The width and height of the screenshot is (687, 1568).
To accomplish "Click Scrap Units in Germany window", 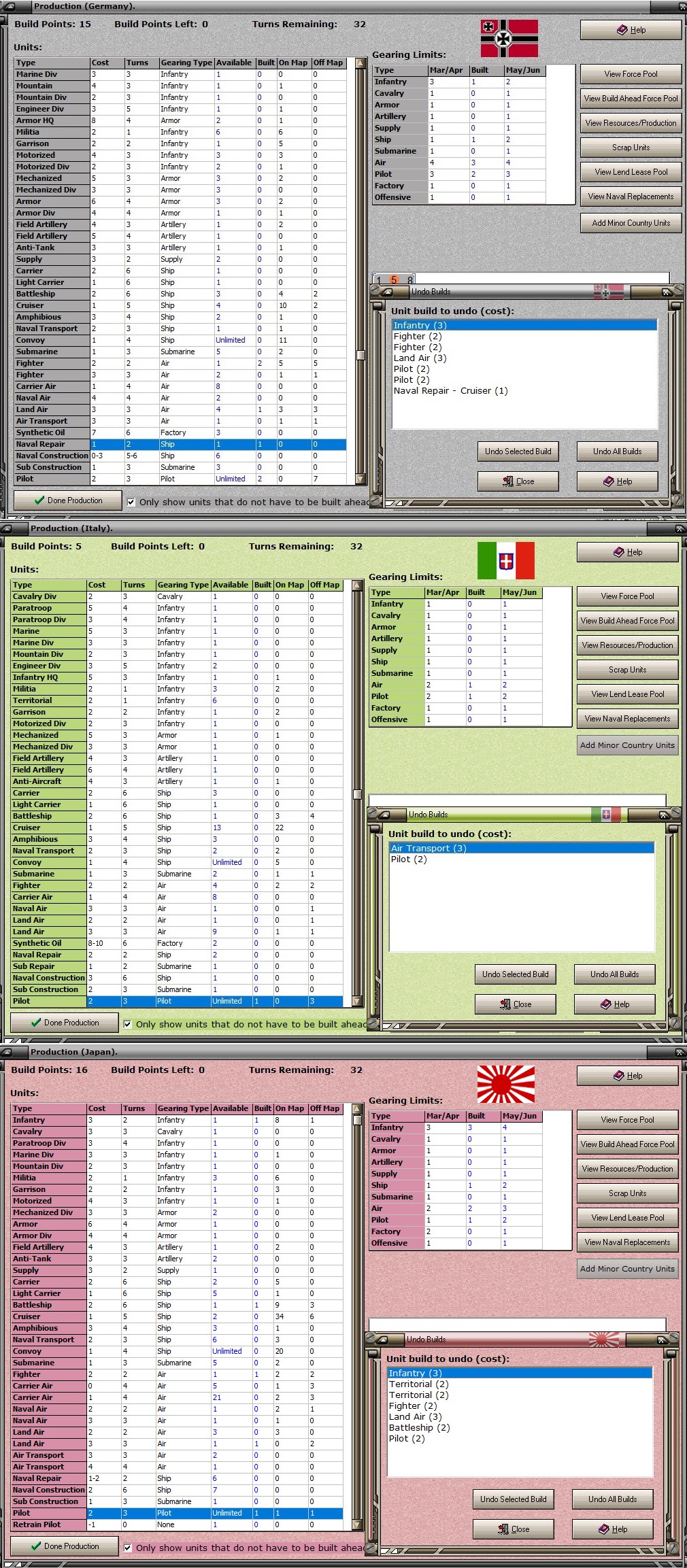I will tap(631, 148).
